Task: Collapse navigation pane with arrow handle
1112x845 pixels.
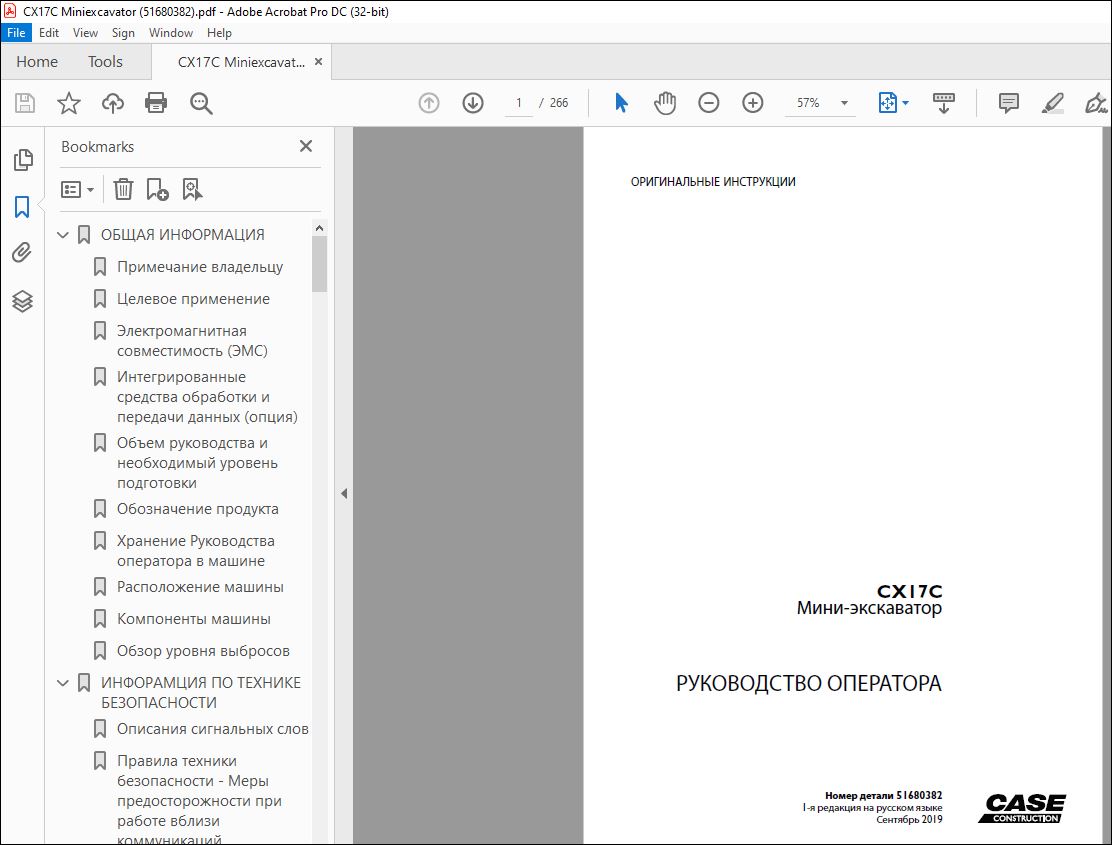Action: 344,493
